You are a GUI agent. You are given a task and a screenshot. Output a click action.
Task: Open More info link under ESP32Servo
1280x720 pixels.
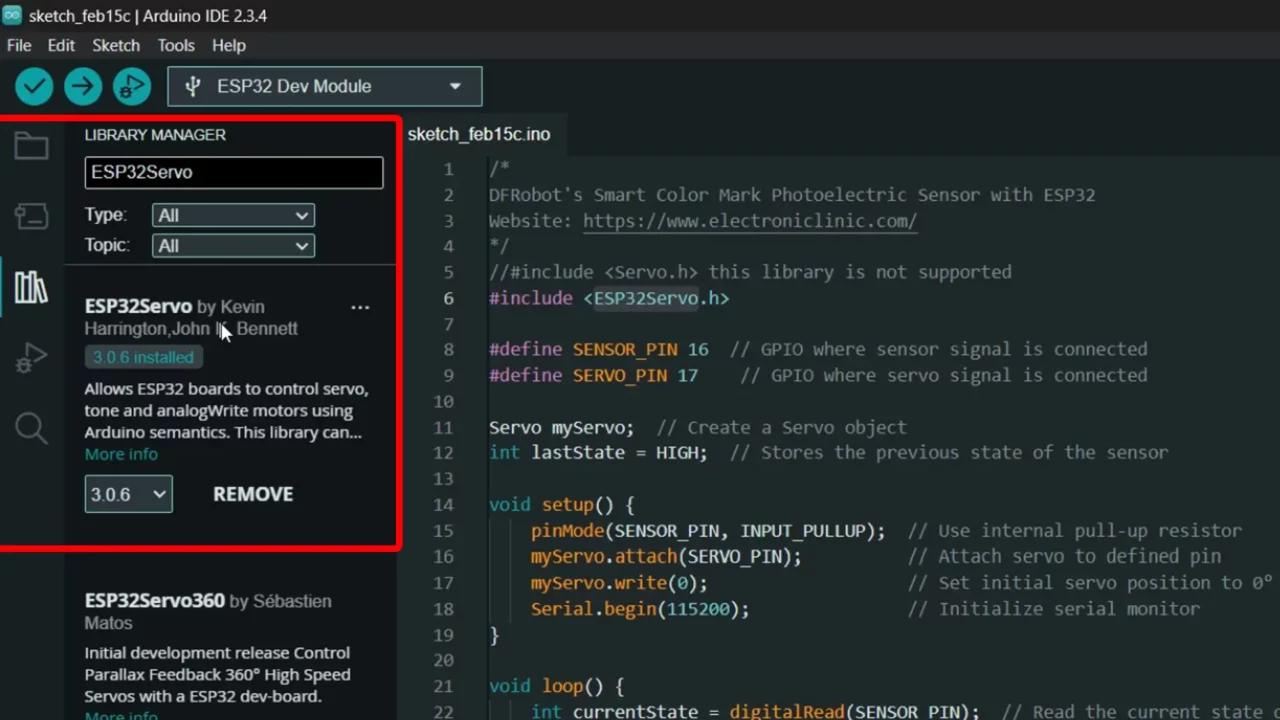[121, 454]
